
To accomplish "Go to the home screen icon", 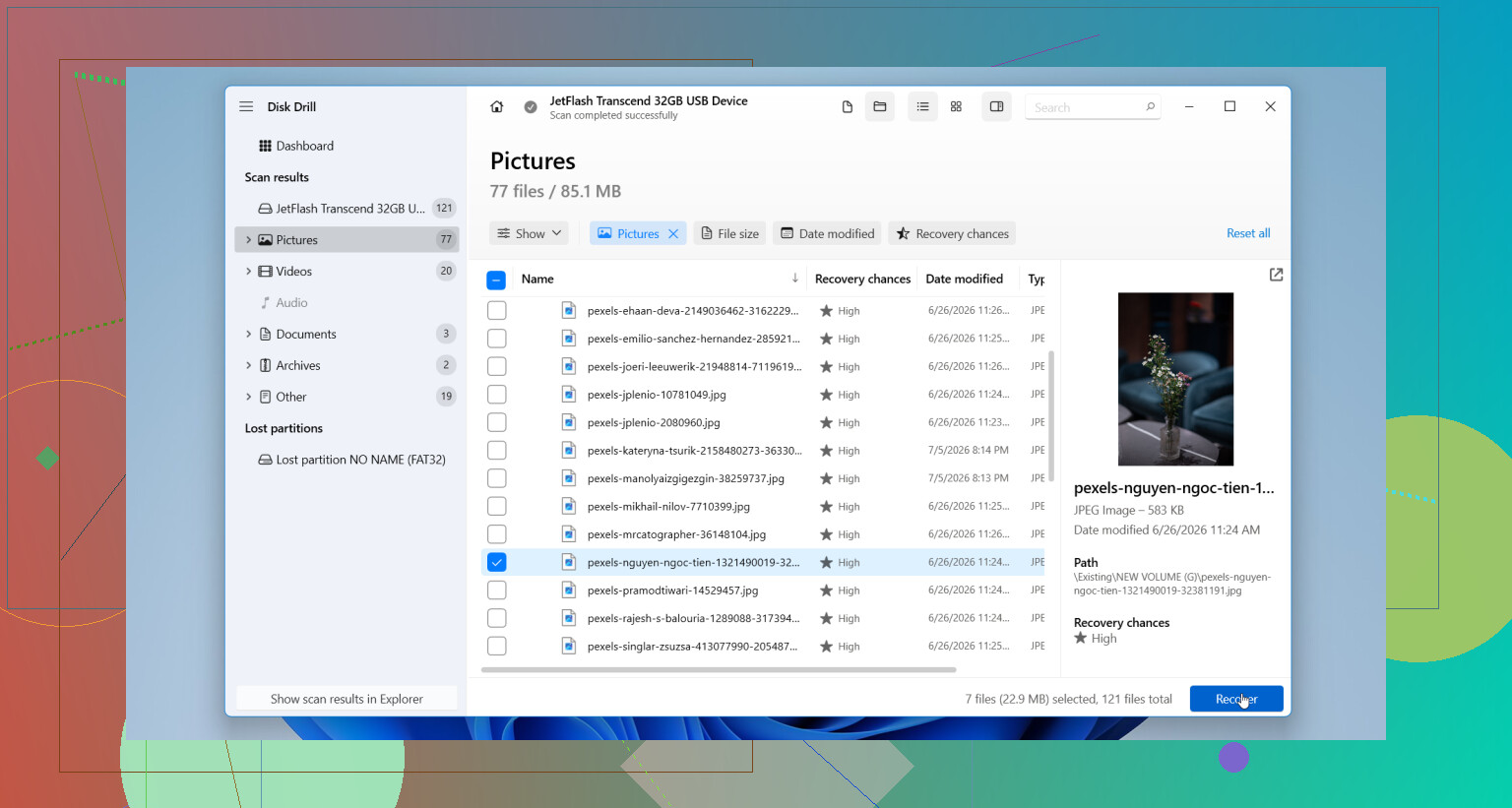I will click(x=497, y=106).
